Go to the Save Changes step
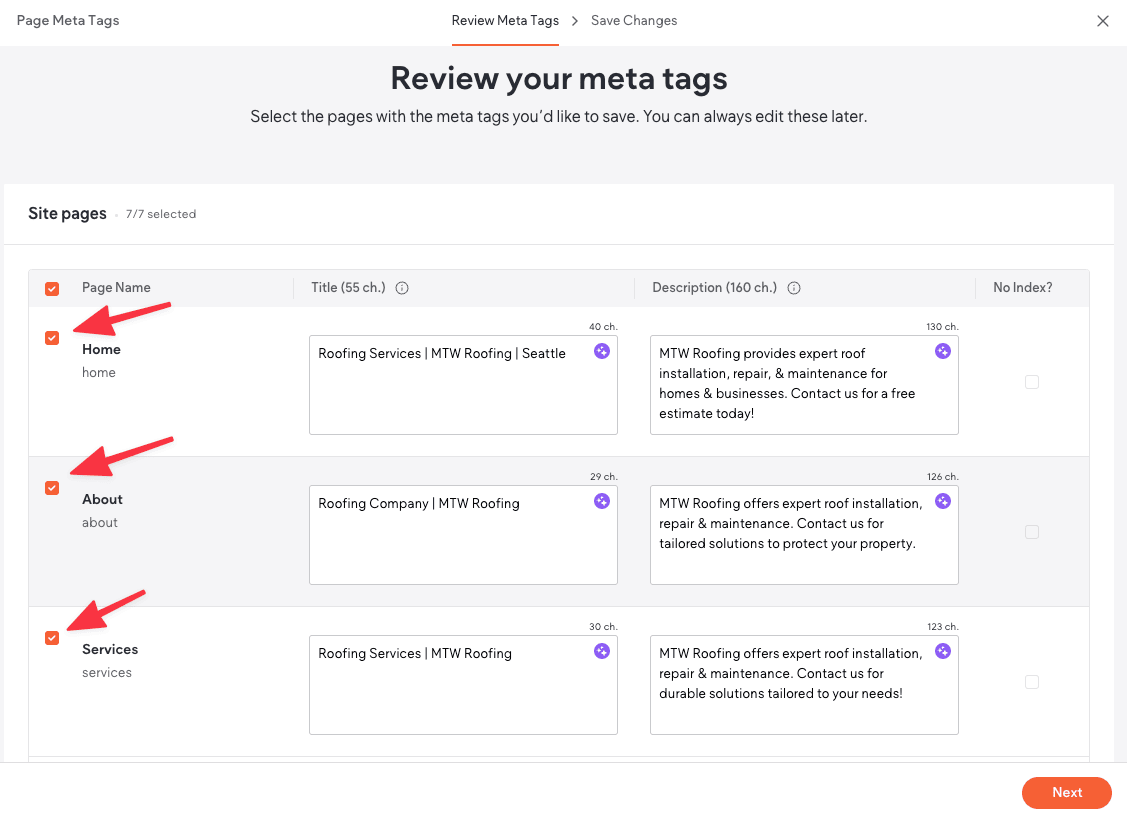Screen dimensions: 1127x821 pos(634,21)
